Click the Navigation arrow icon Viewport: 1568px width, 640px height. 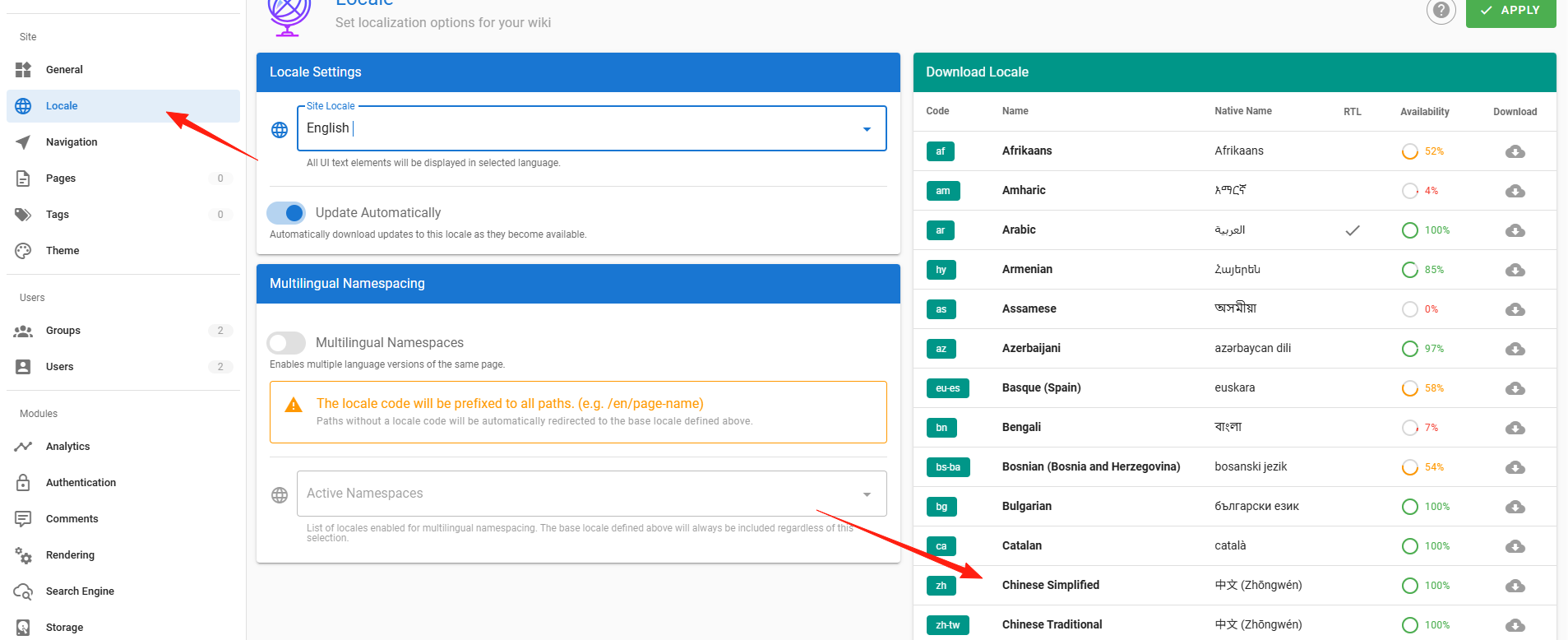(23, 142)
